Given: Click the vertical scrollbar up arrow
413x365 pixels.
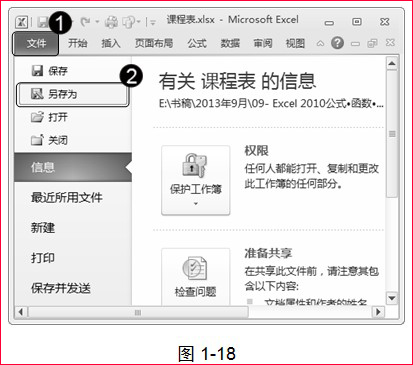Looking at the screenshot, I should pos(392,63).
